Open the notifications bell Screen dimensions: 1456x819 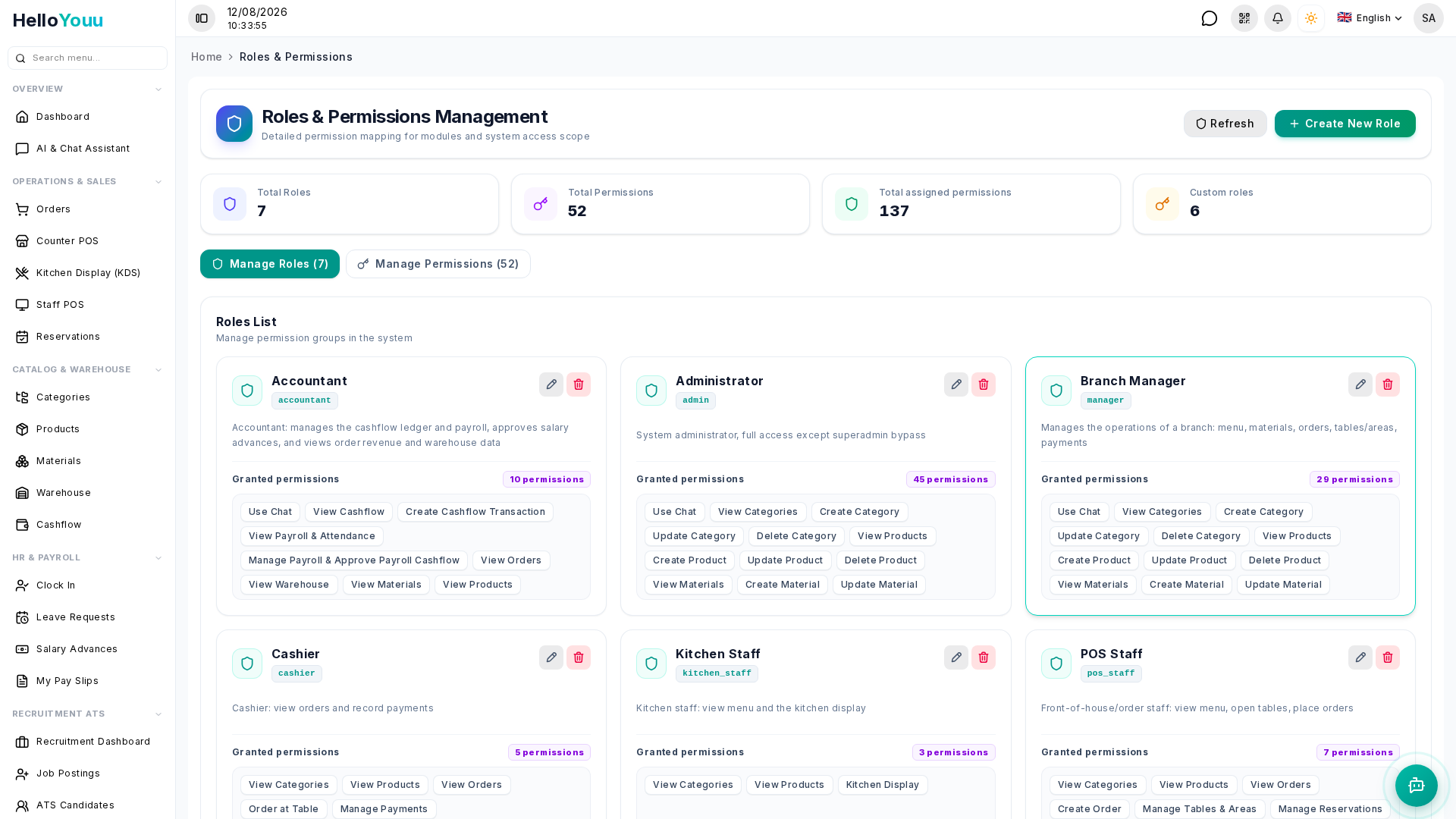1278,18
